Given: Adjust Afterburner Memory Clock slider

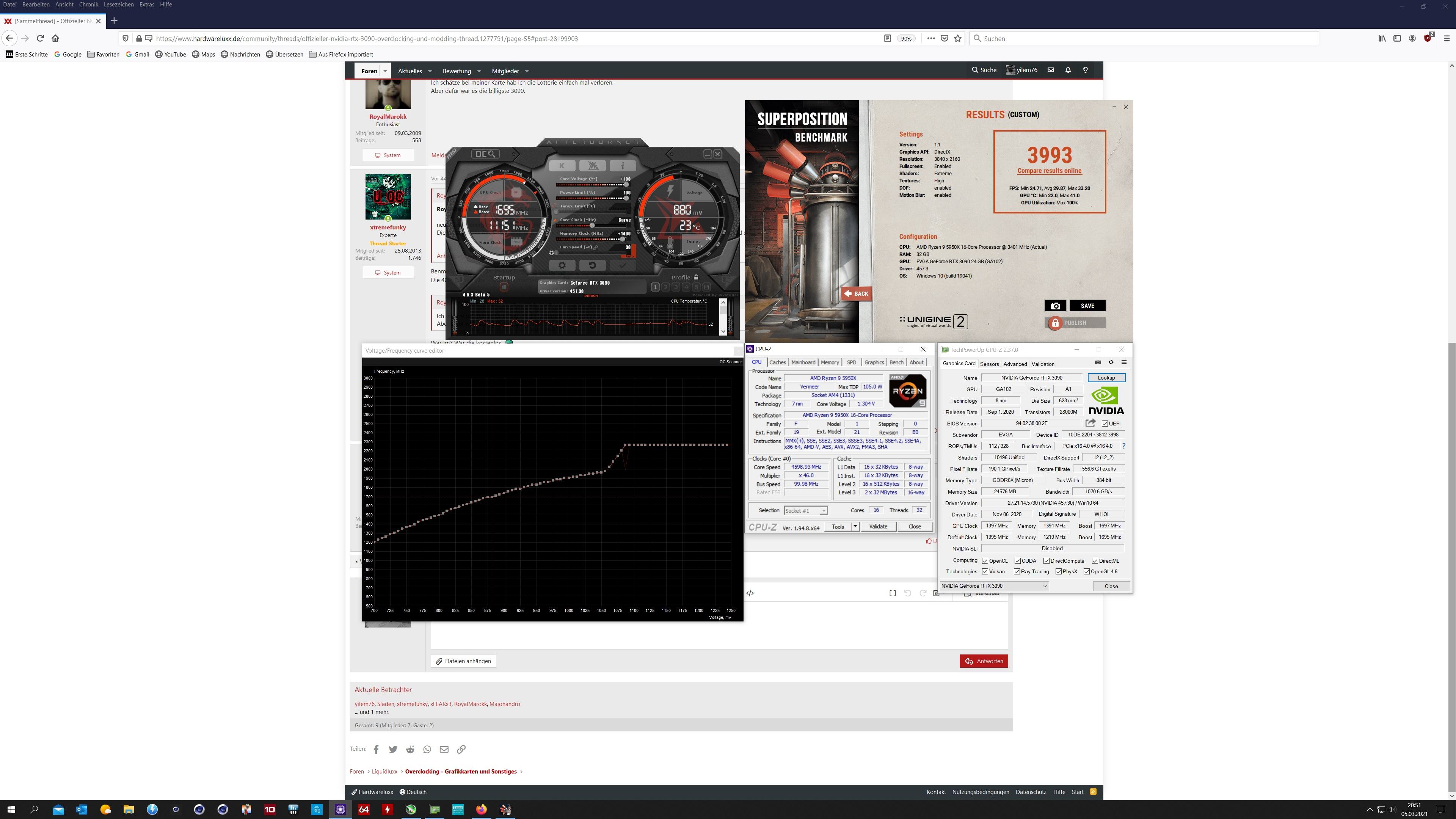Looking at the screenshot, I should tap(592, 239).
